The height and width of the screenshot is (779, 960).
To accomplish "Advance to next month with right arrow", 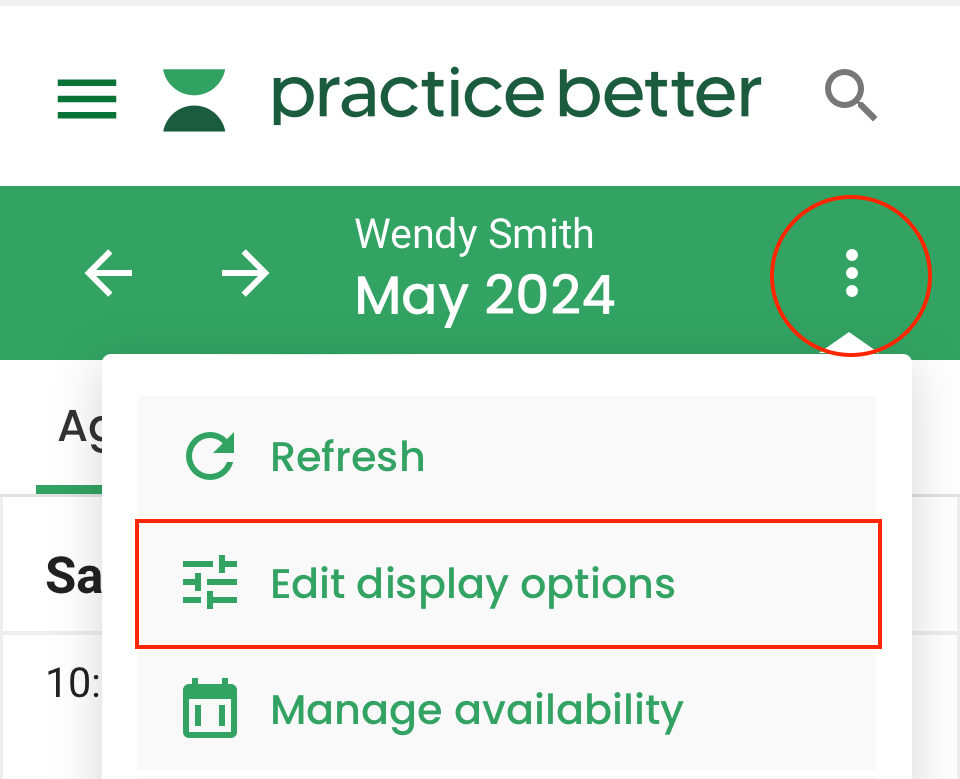I will point(245,273).
